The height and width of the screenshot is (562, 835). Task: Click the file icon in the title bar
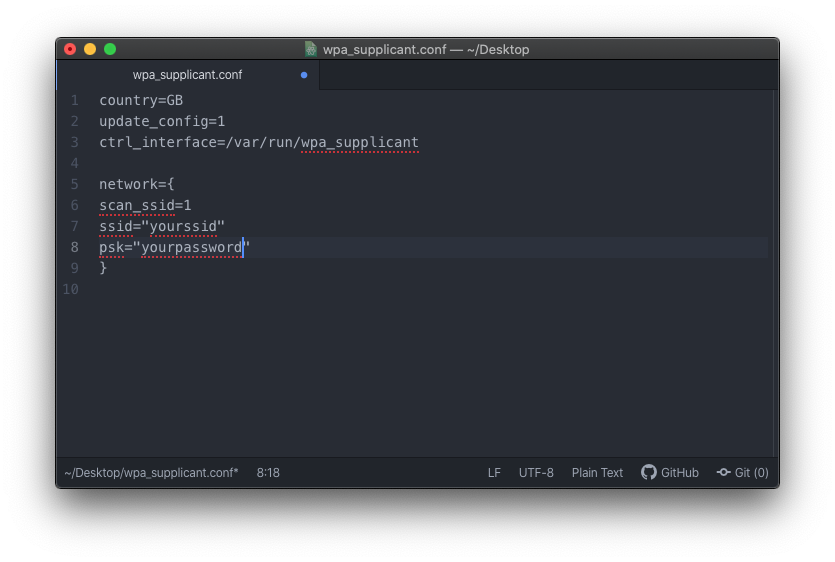point(310,49)
